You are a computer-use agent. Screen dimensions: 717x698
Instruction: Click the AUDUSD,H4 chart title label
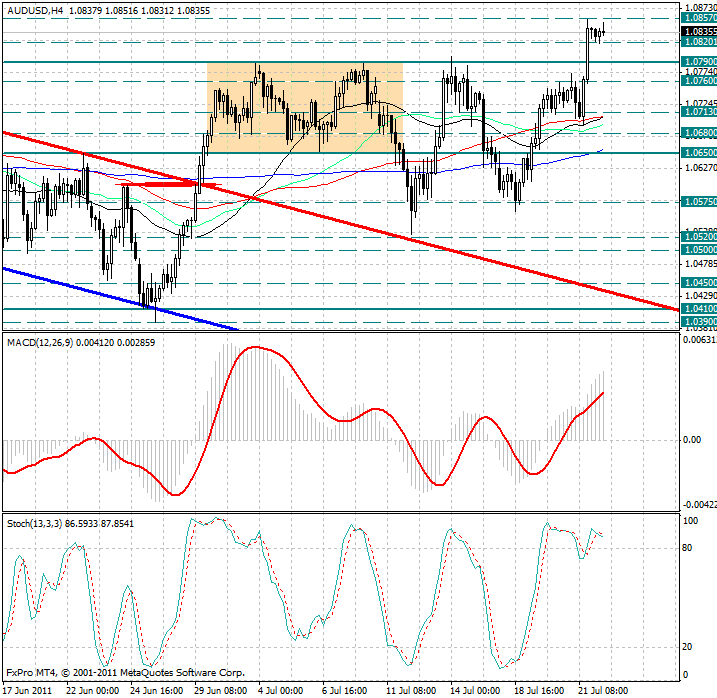(x=32, y=9)
